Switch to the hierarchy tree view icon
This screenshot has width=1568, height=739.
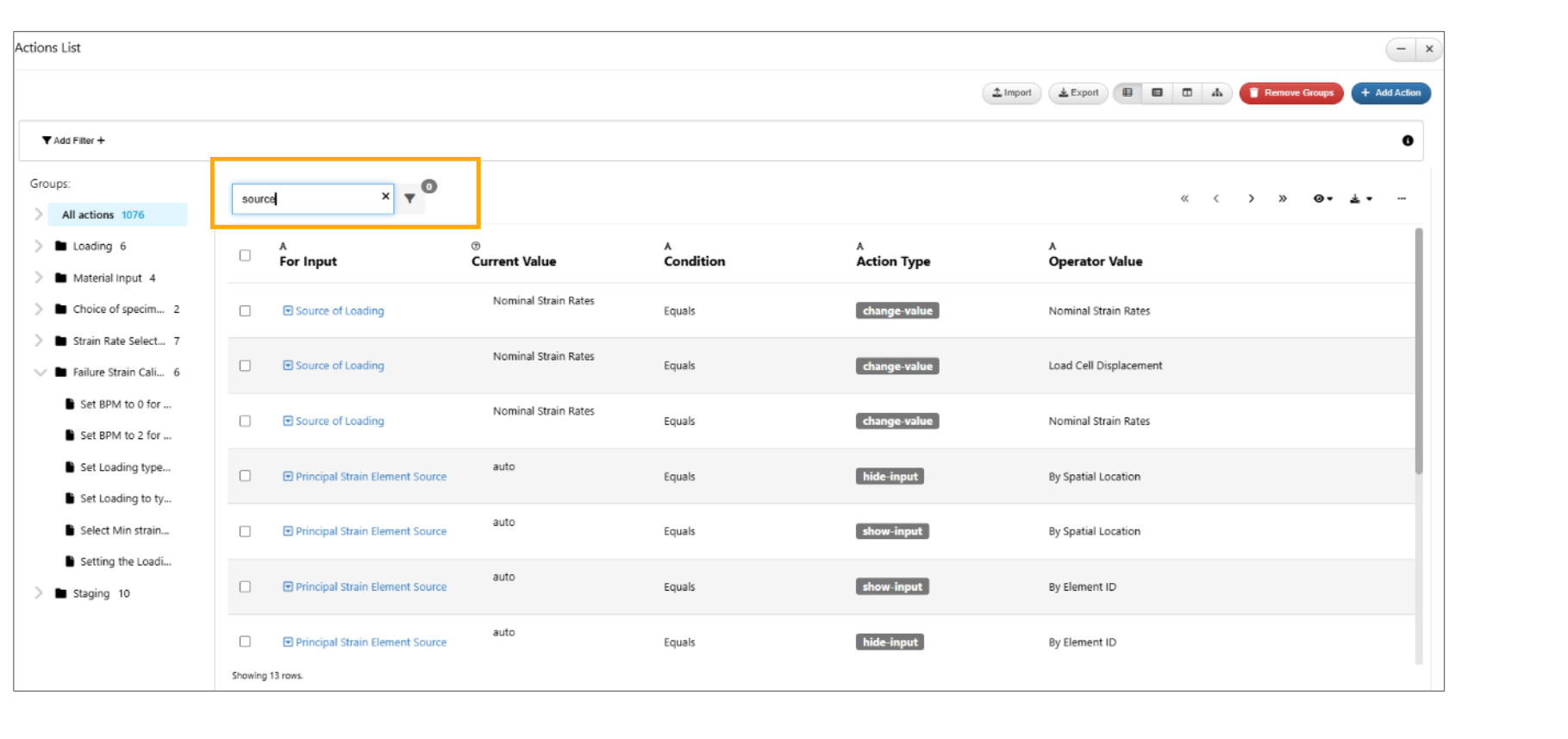pos(1216,93)
